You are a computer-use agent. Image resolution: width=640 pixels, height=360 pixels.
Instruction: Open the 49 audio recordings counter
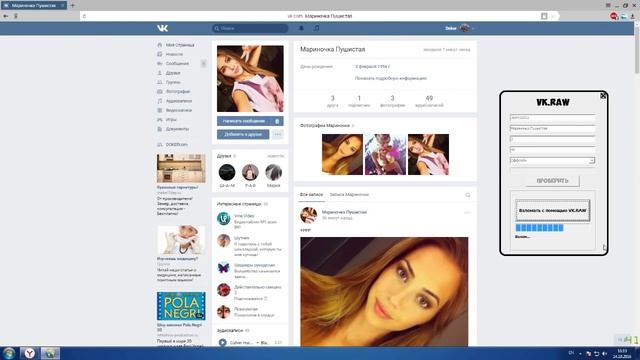[429, 101]
